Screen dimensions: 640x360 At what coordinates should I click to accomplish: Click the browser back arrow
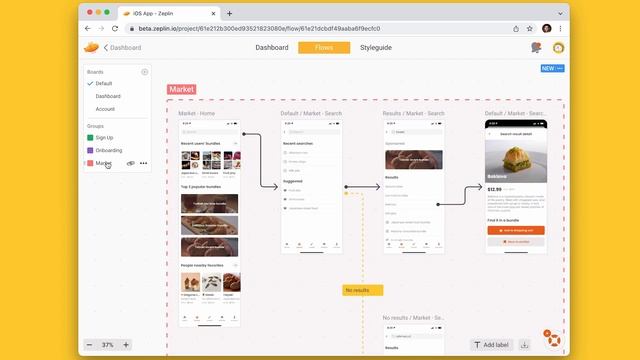(x=87, y=29)
